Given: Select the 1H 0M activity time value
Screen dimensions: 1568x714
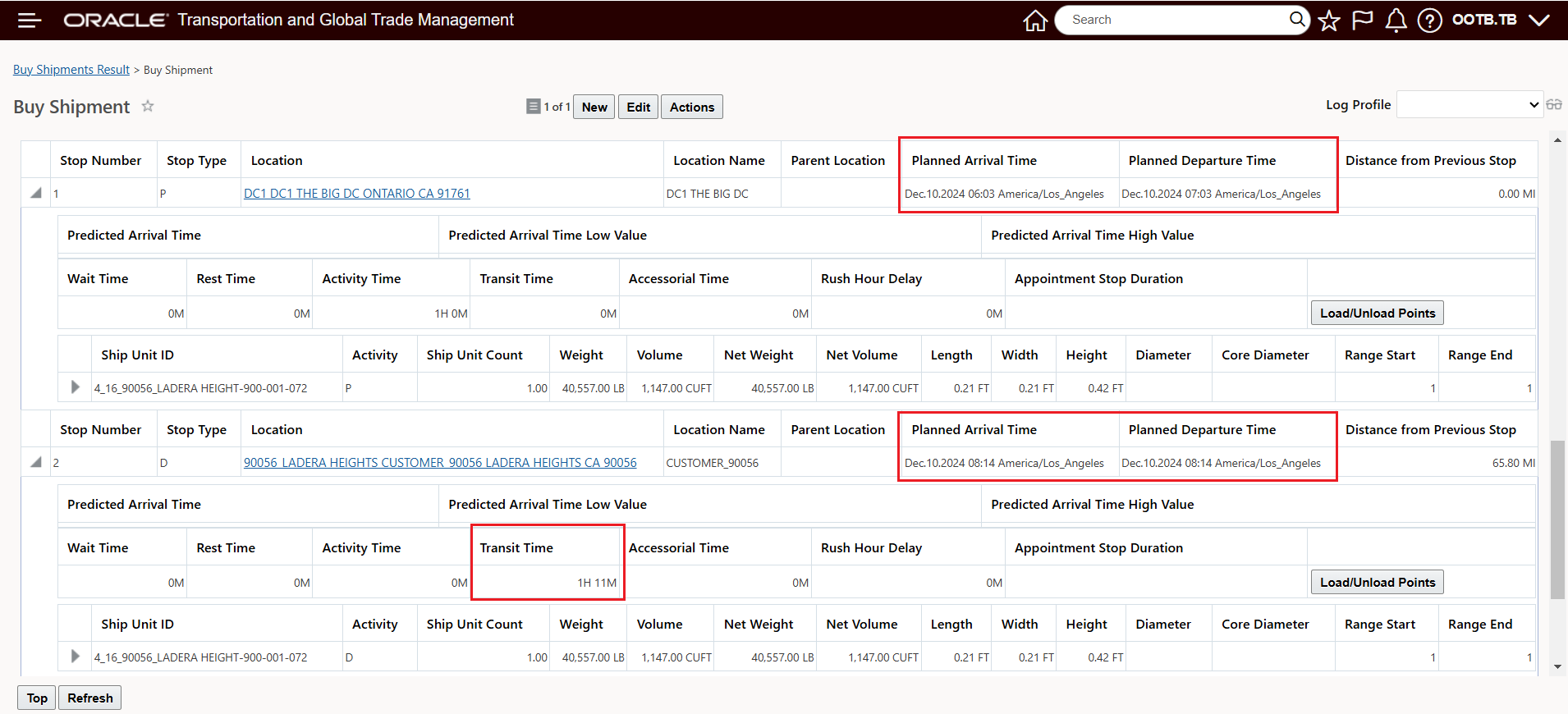Looking at the screenshot, I should [451, 314].
